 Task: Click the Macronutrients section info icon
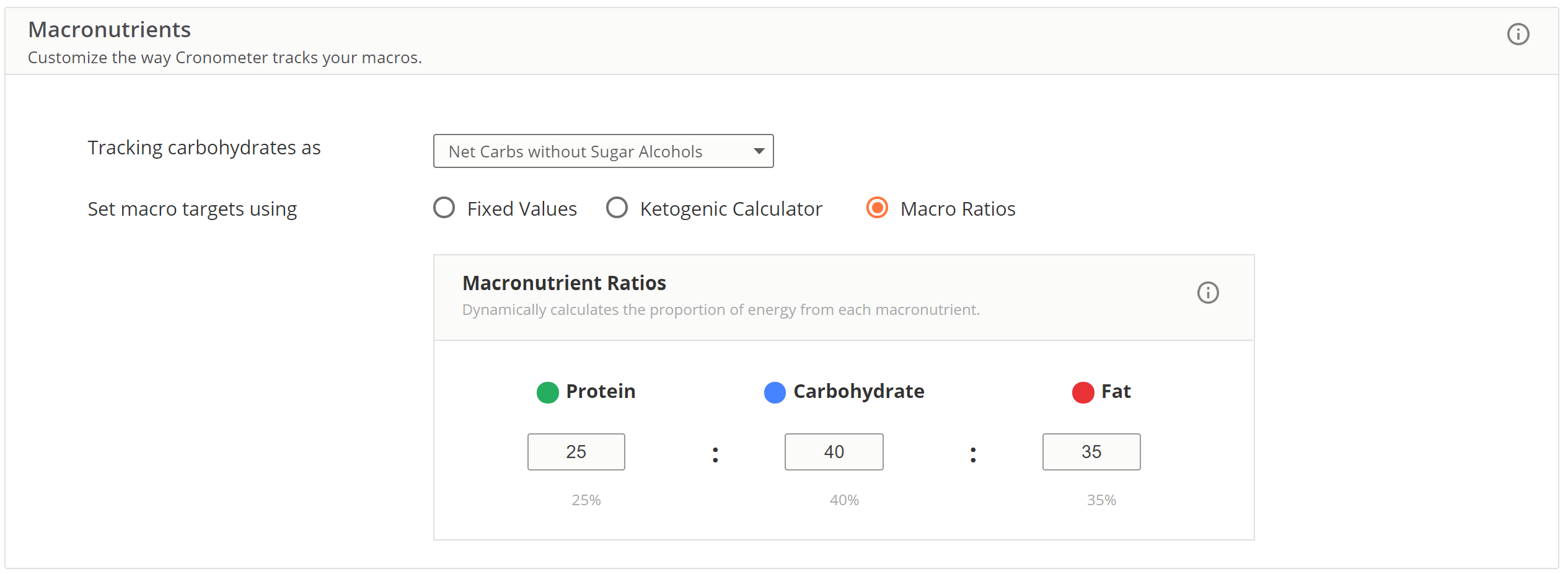1518,34
